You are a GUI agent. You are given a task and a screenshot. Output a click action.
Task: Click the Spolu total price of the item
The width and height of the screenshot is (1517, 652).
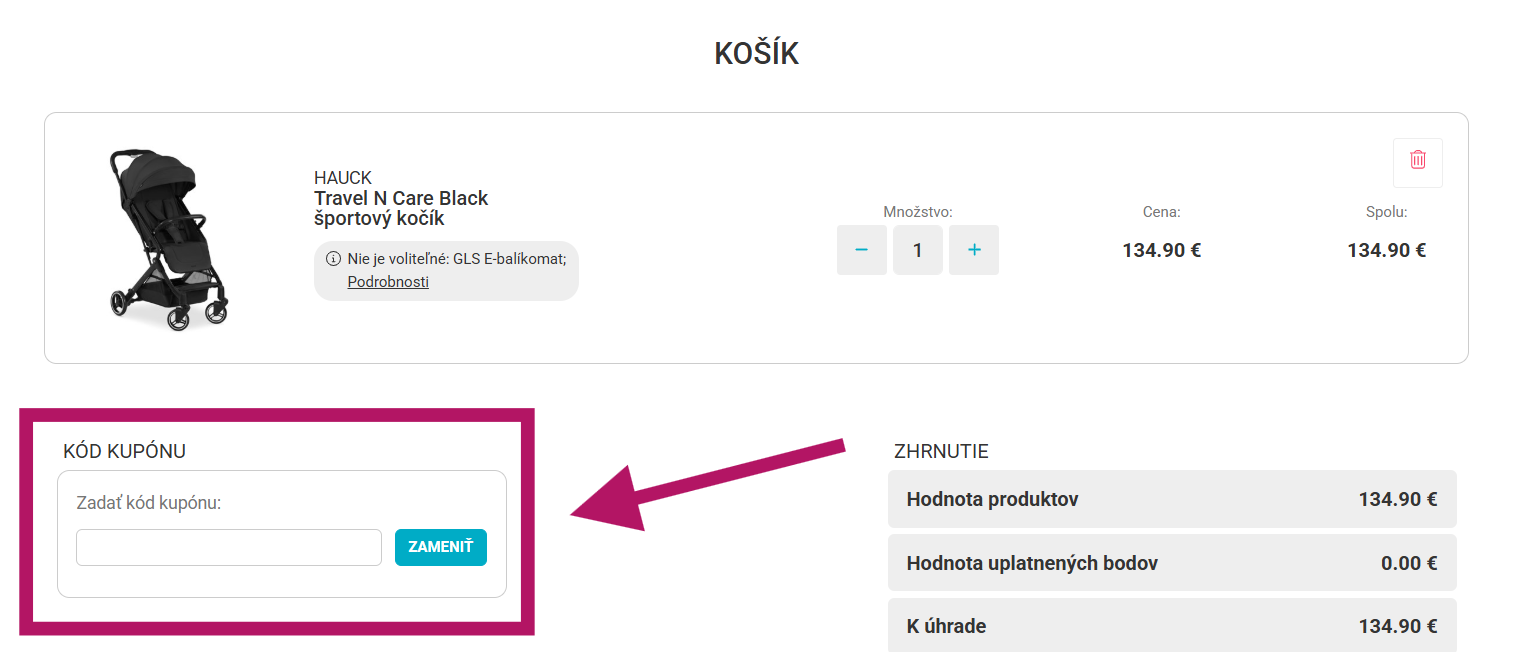tap(1386, 250)
